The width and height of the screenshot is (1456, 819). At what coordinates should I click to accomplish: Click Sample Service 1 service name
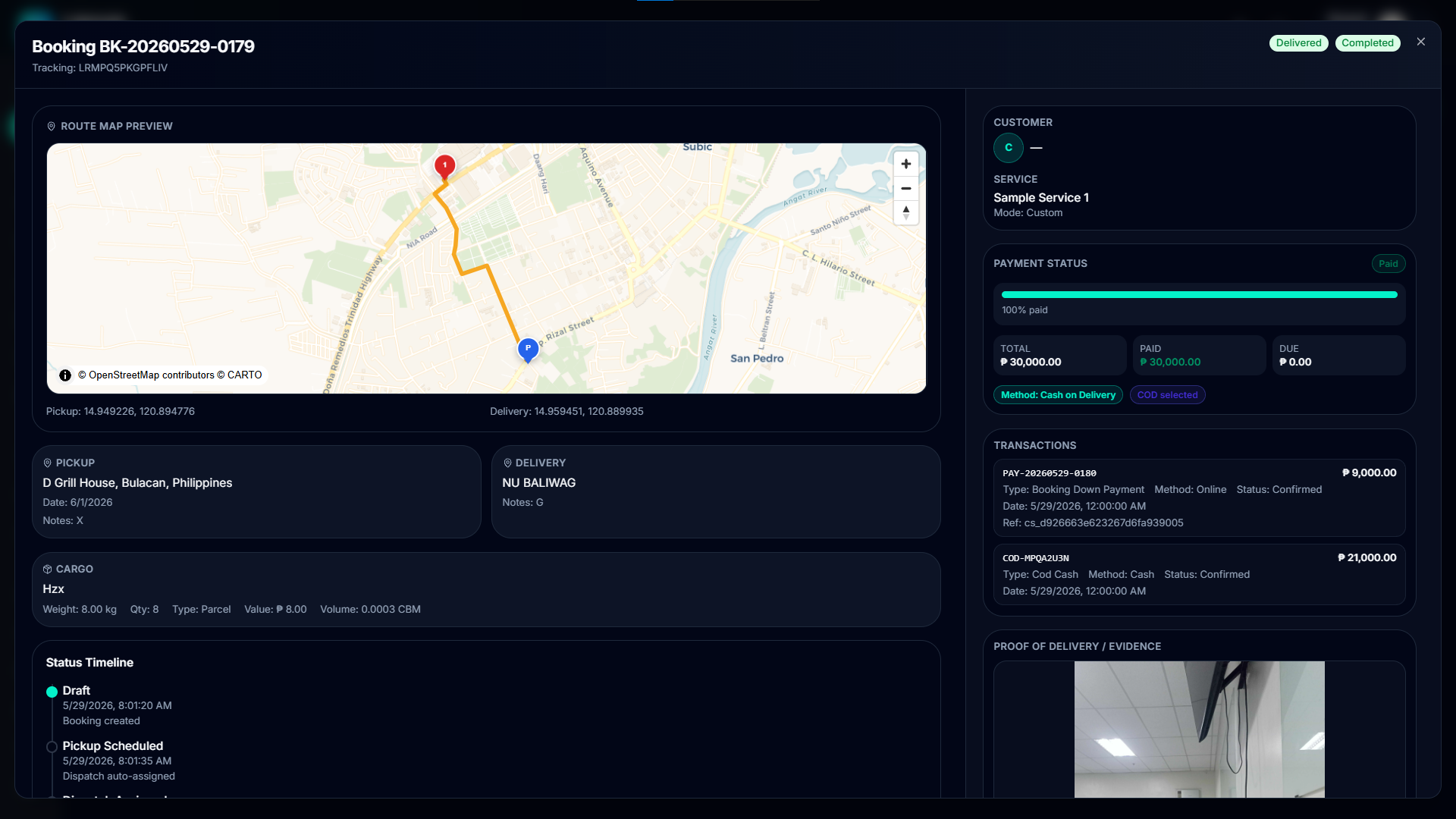click(x=1041, y=198)
